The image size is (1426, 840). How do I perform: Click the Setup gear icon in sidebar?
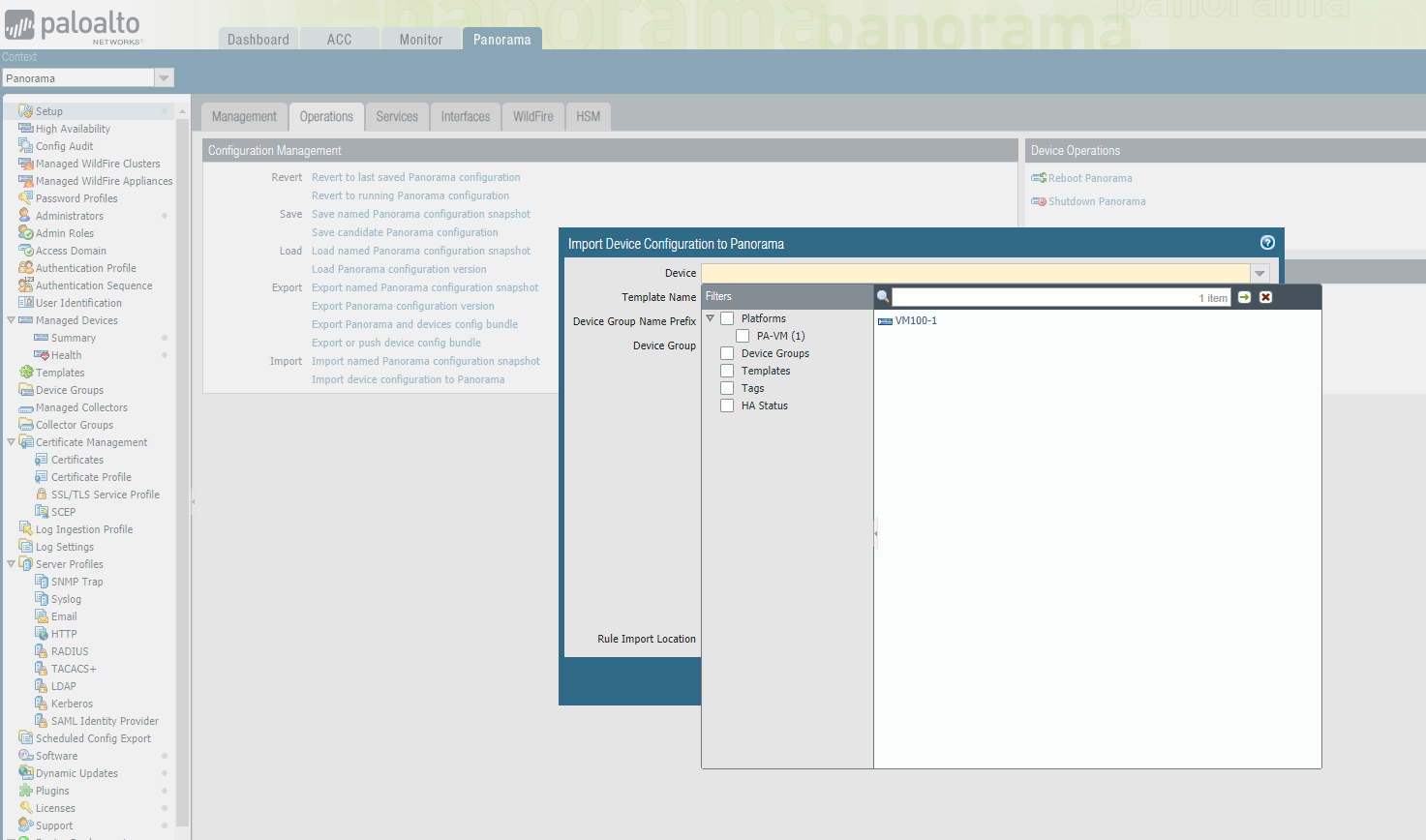[x=26, y=111]
